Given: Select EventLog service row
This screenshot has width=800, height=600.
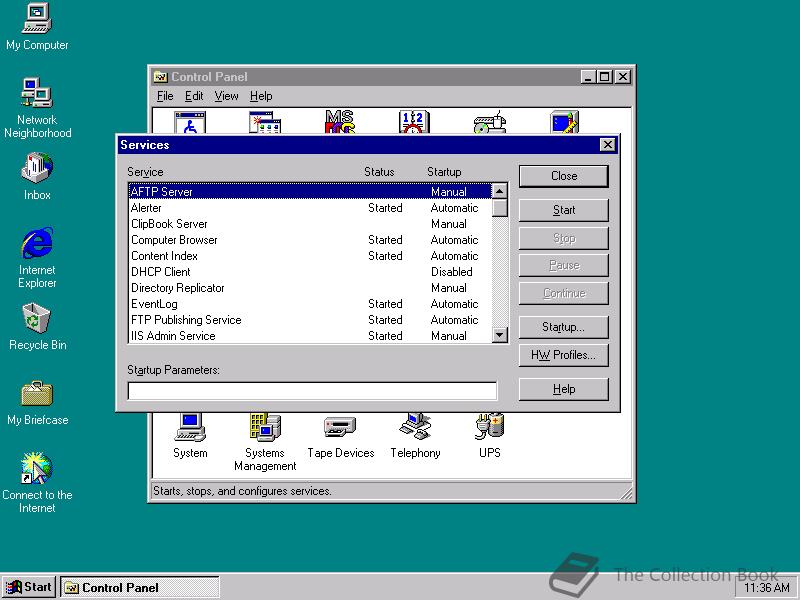Looking at the screenshot, I should [x=310, y=304].
